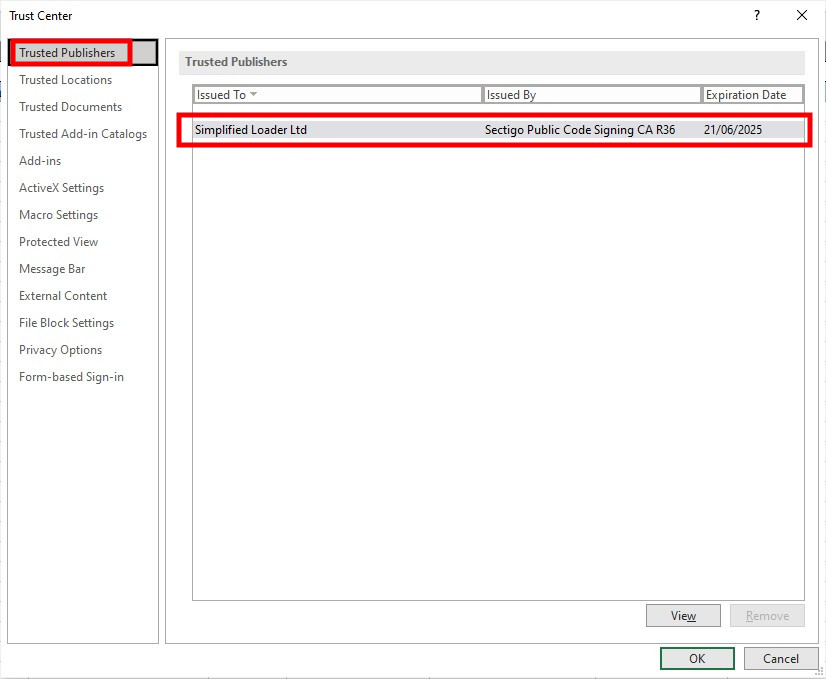Go to Macro Settings

click(x=58, y=215)
